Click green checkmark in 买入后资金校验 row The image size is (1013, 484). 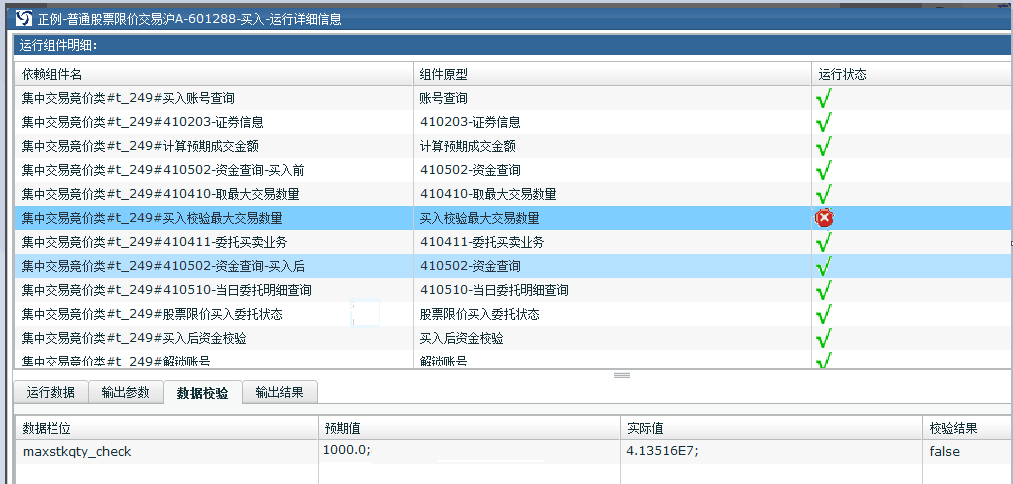tap(824, 338)
